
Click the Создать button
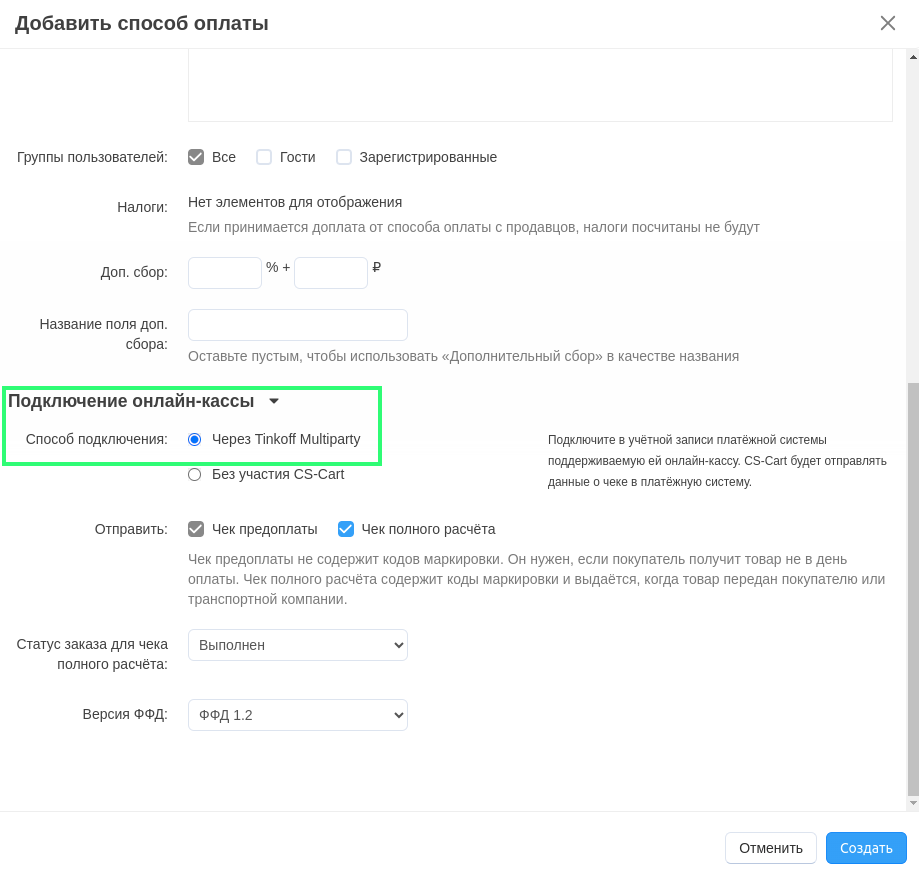pos(865,848)
